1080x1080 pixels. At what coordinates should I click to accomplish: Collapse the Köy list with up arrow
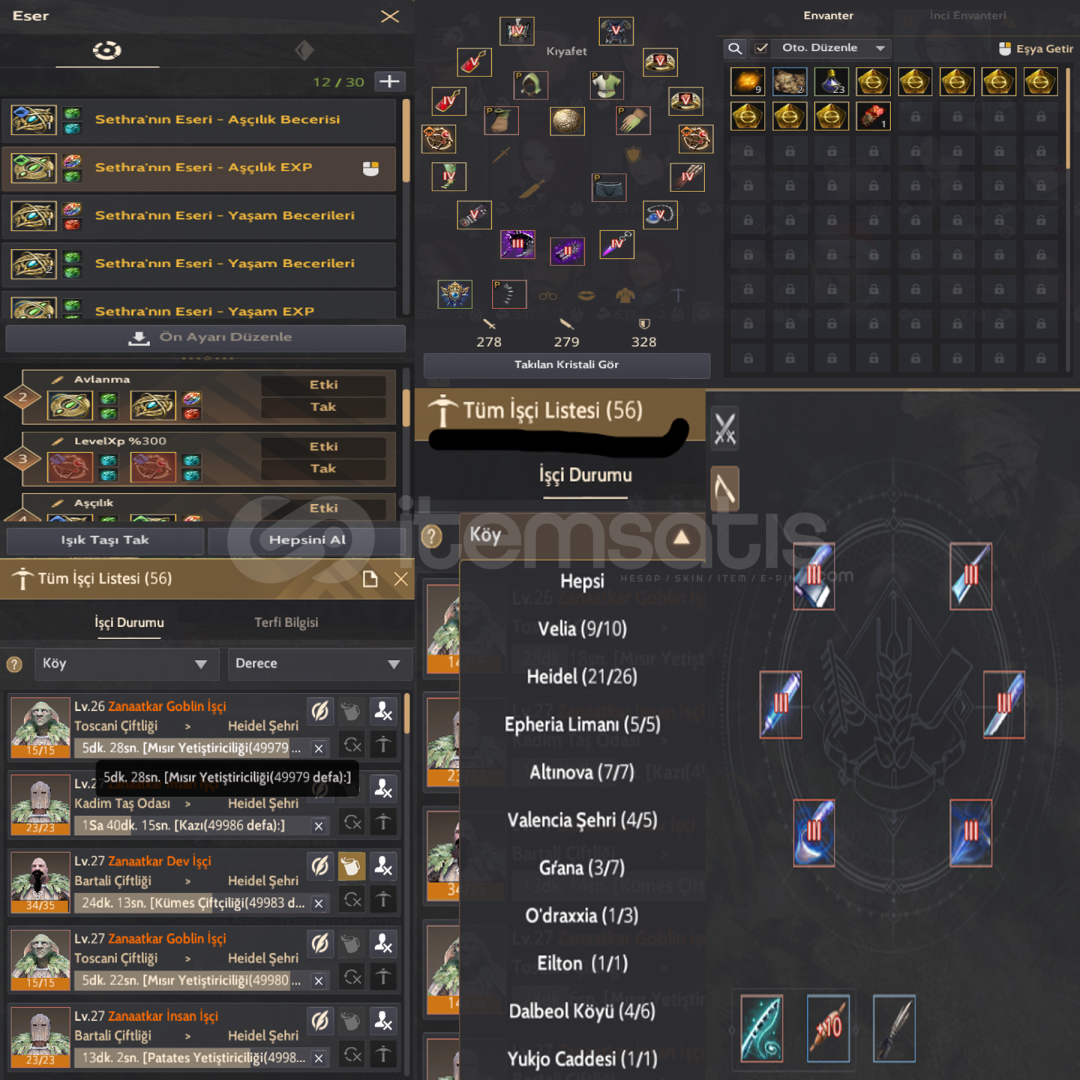coord(681,537)
